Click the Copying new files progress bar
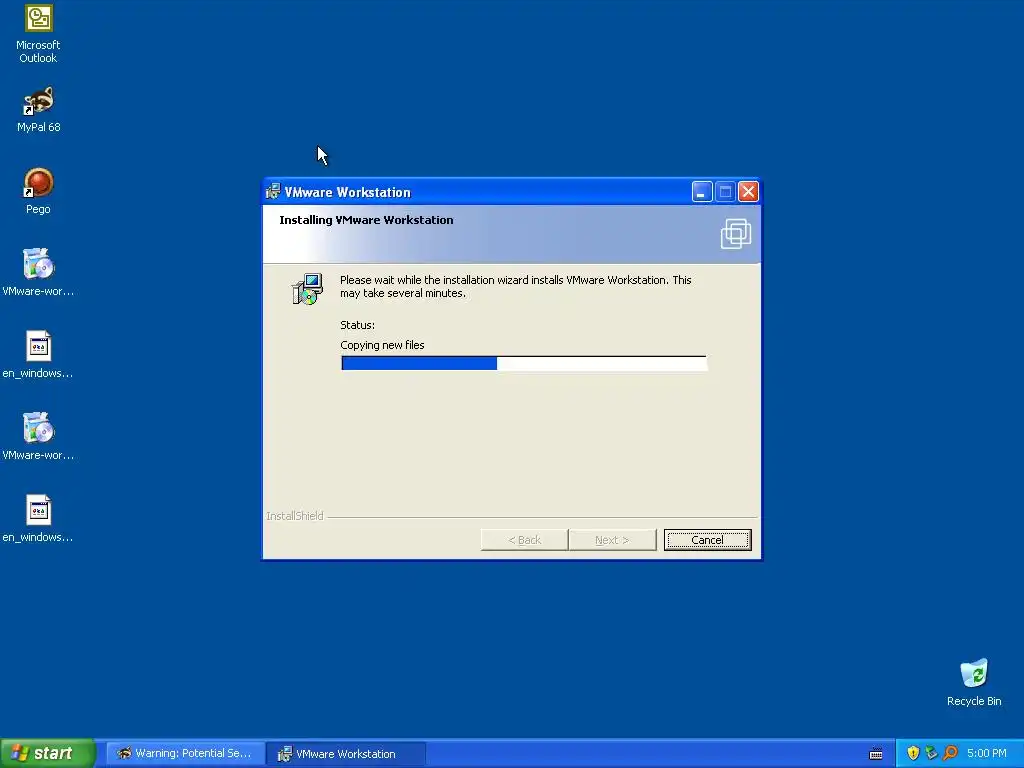Screen dimensions: 1024x768 (524, 363)
